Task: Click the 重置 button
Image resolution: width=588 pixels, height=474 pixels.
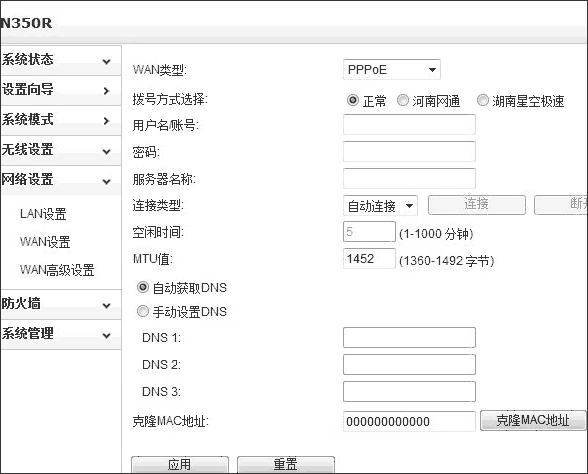Action: (x=286, y=465)
